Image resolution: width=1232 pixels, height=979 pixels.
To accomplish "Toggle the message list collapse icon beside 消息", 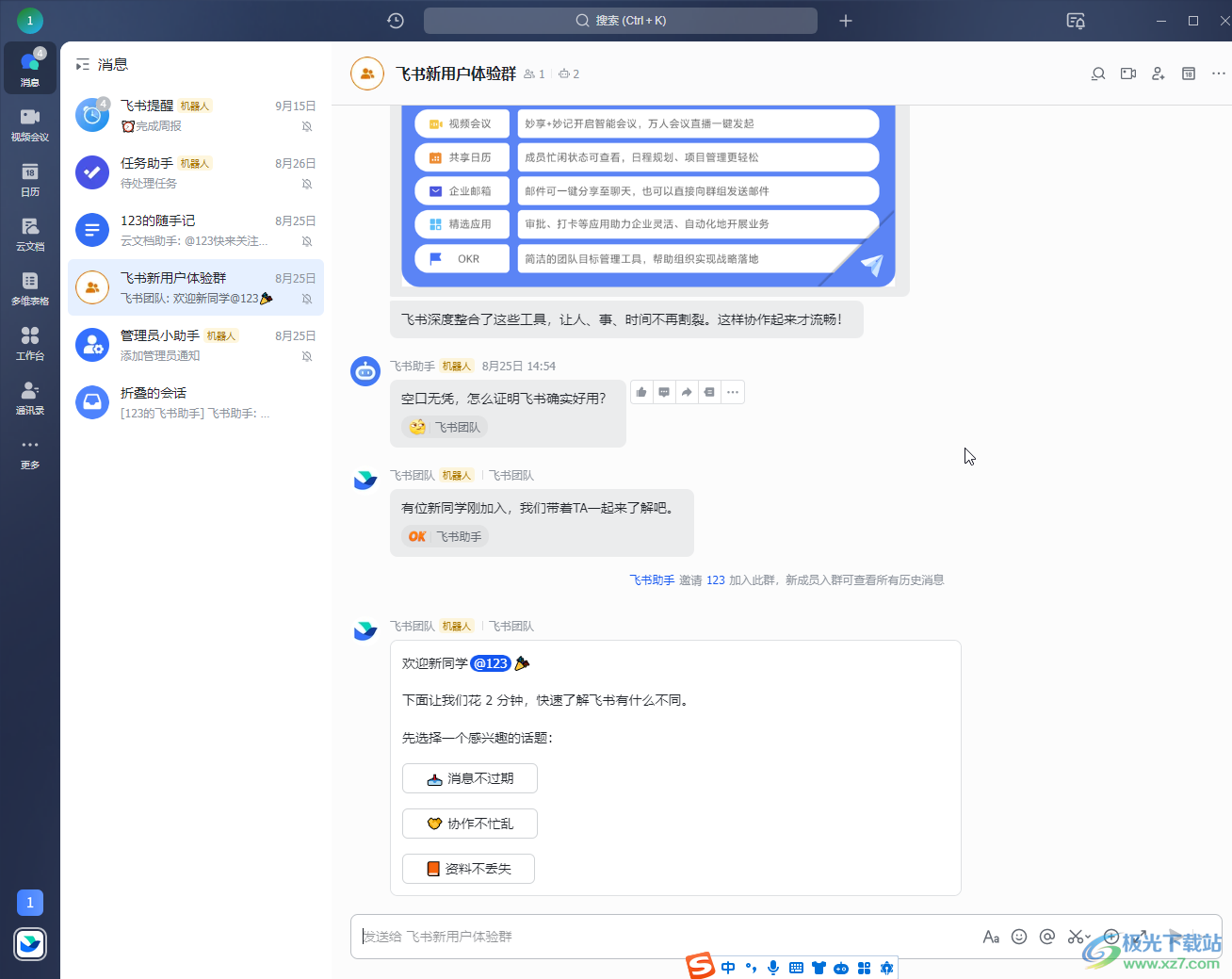I will (x=83, y=64).
